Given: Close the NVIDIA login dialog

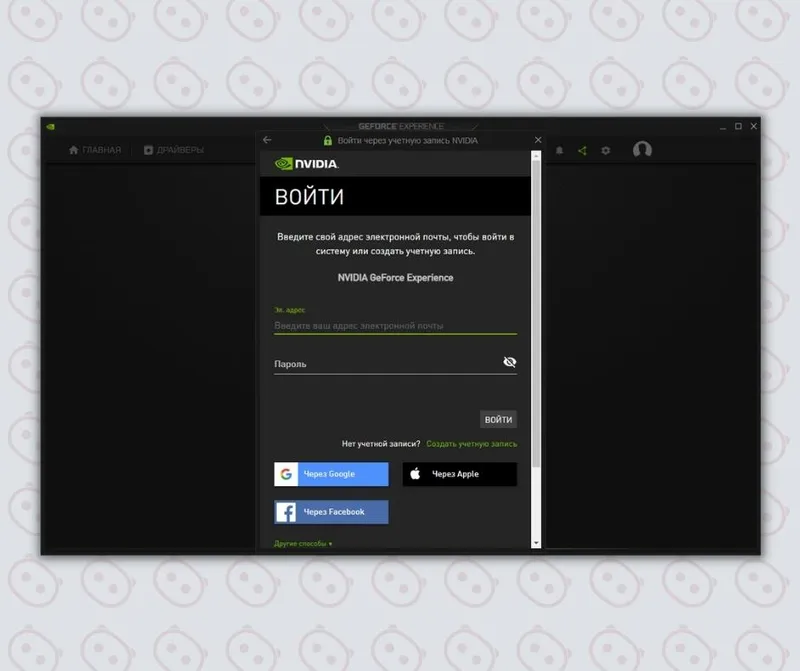Looking at the screenshot, I should 538,140.
